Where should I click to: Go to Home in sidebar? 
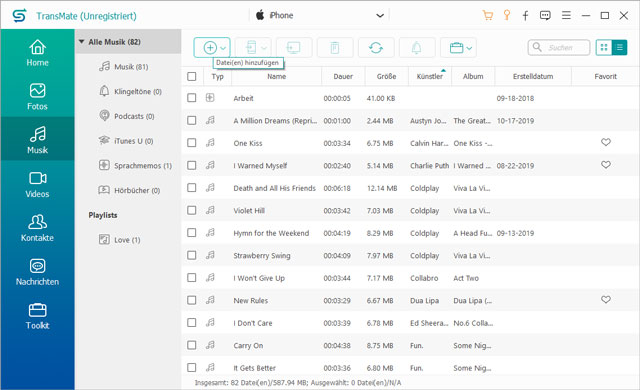(37, 53)
